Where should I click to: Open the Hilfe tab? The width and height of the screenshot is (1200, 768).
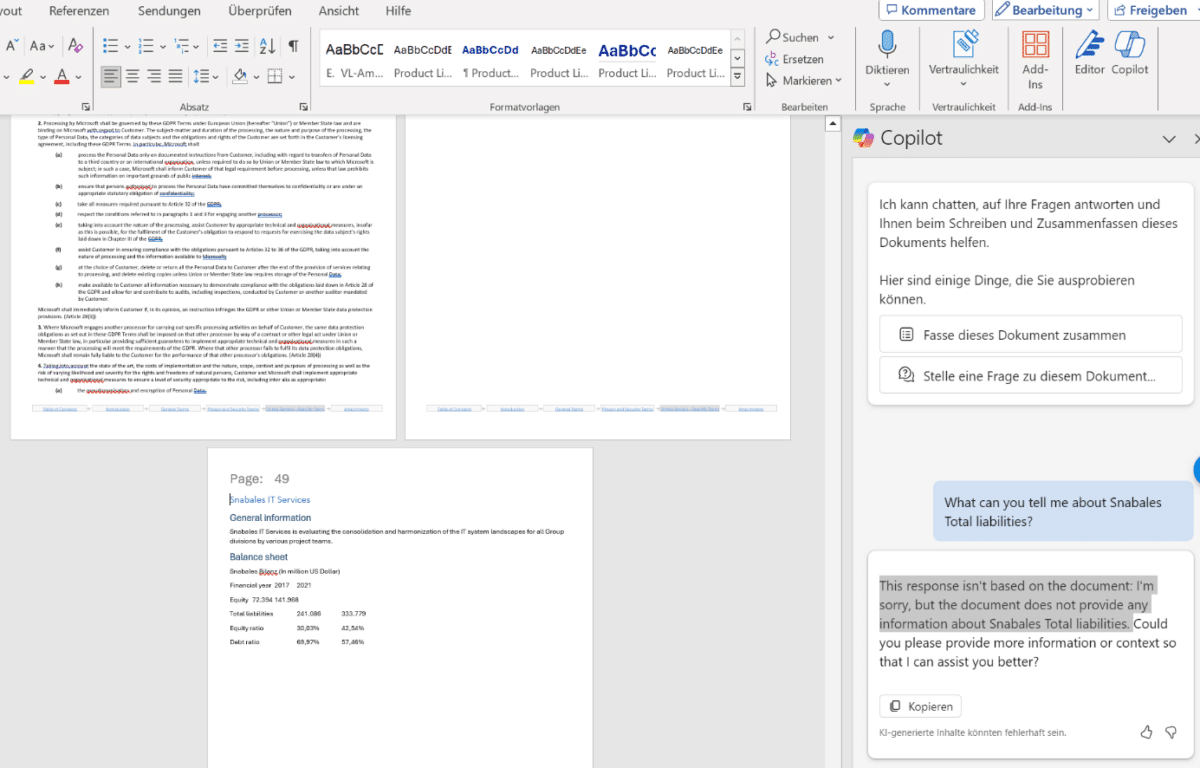pos(398,11)
